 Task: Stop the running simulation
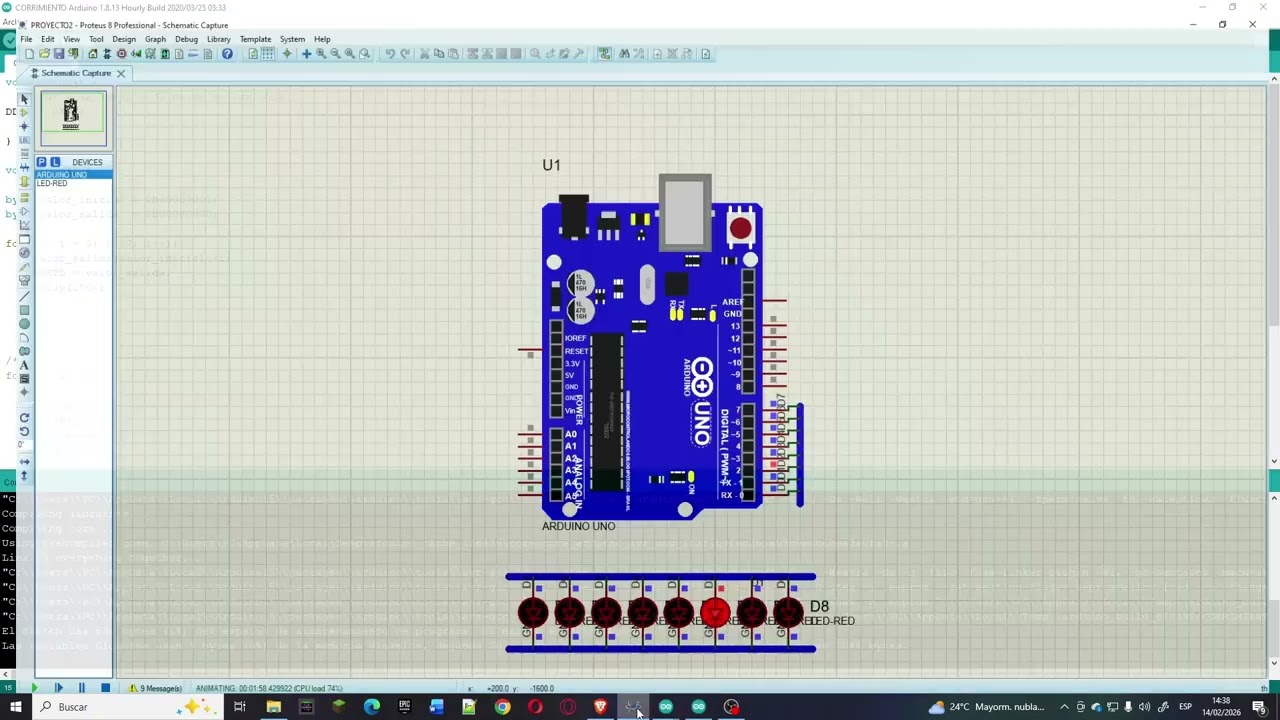tap(105, 688)
